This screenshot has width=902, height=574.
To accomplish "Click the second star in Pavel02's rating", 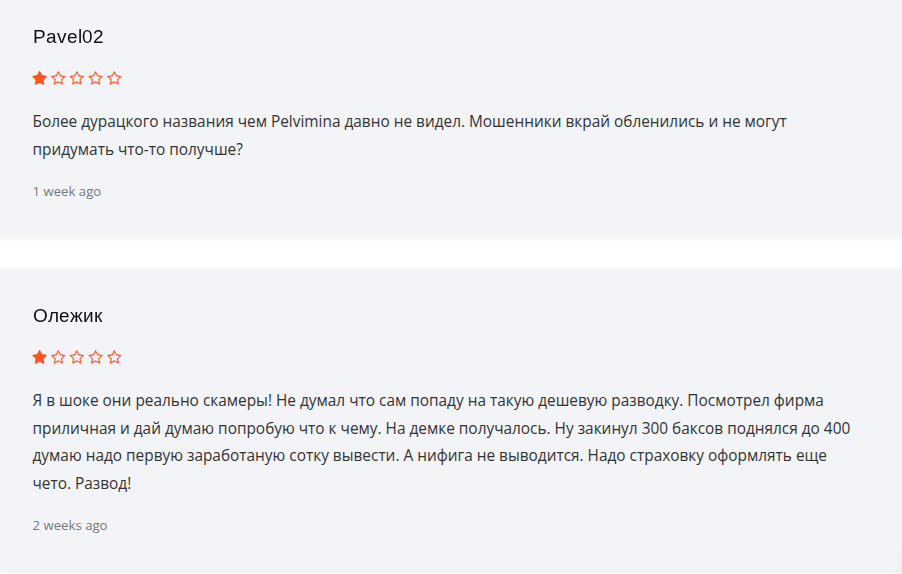I will coord(59,78).
